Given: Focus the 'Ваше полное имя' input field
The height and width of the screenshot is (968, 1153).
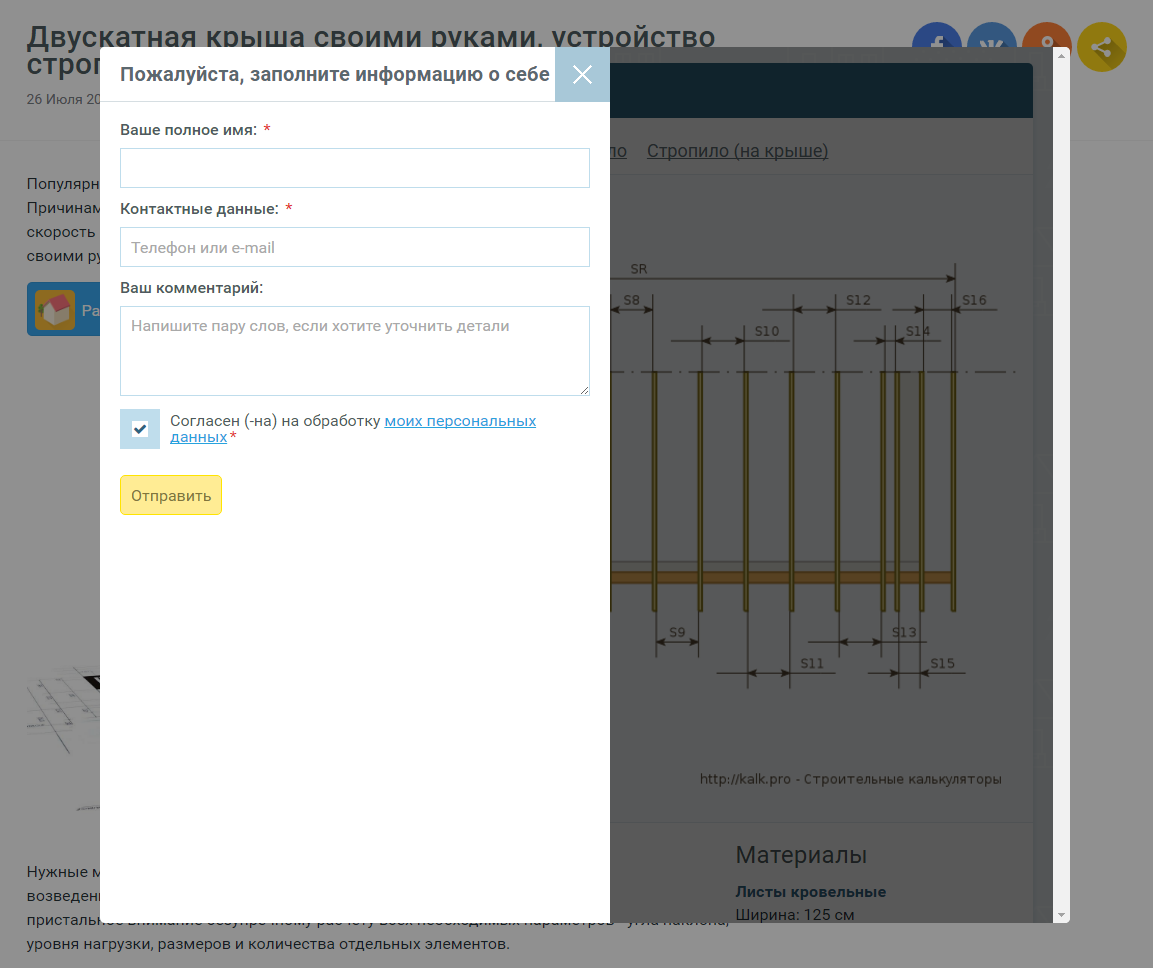Looking at the screenshot, I should [354, 168].
